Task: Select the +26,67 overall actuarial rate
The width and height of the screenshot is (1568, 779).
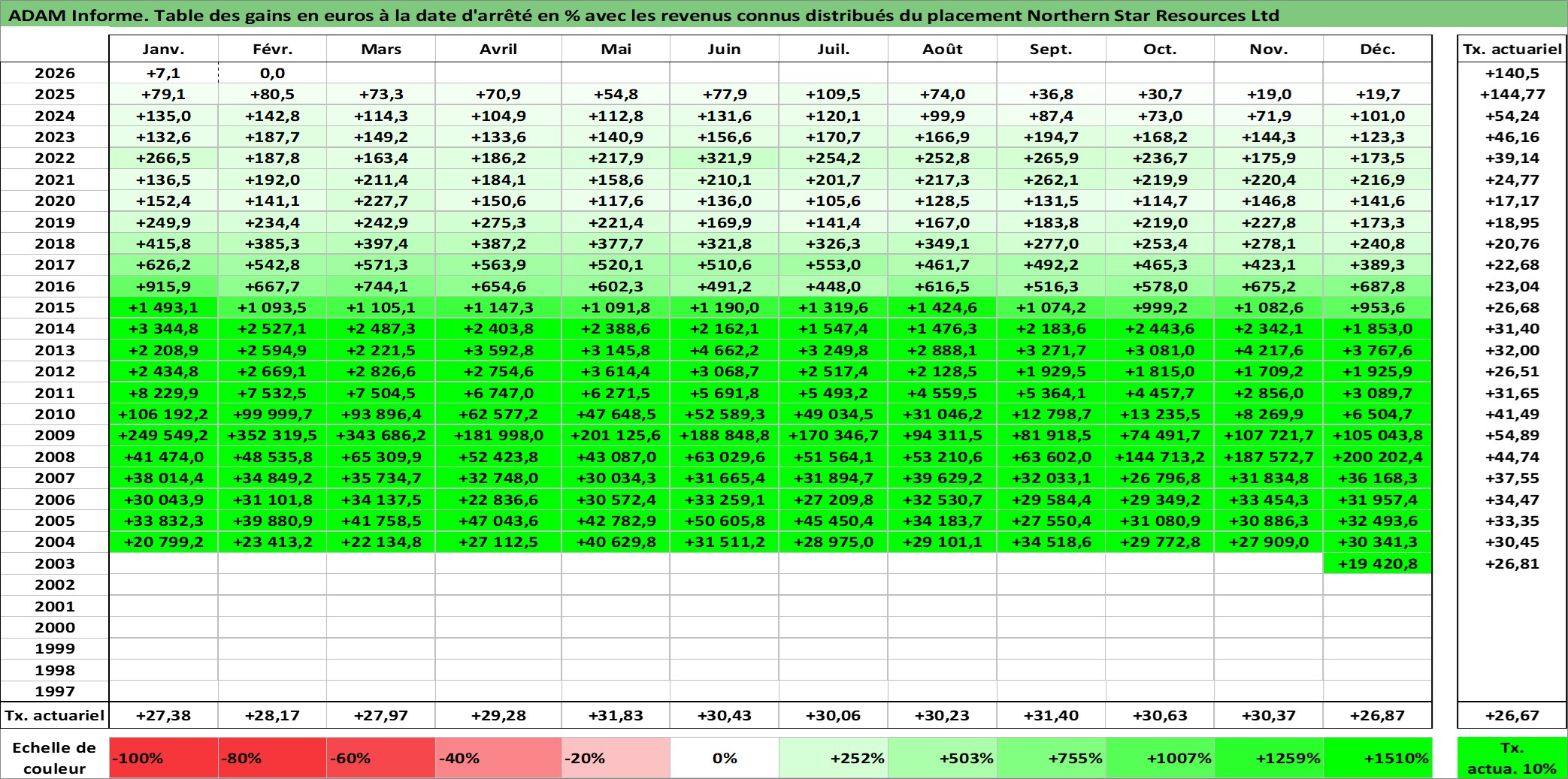Action: (1512, 715)
